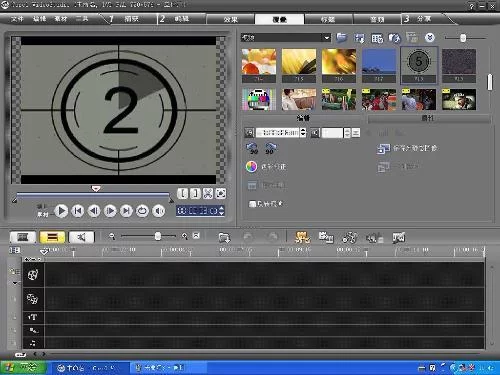Toggle the reverse video checkbox

click(x=252, y=204)
